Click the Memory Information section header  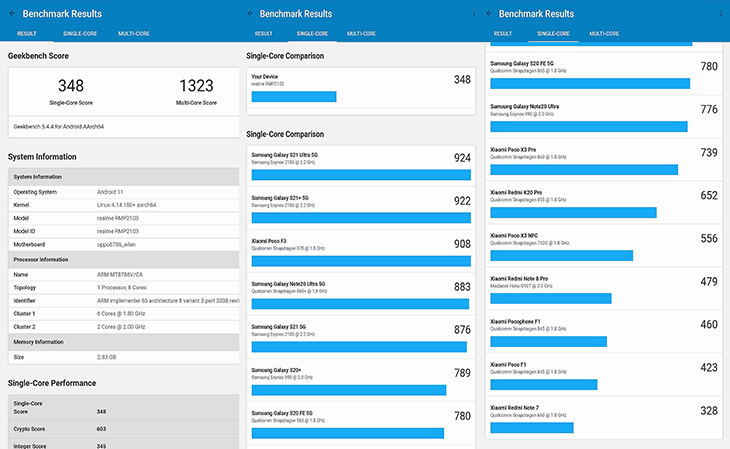124,342
